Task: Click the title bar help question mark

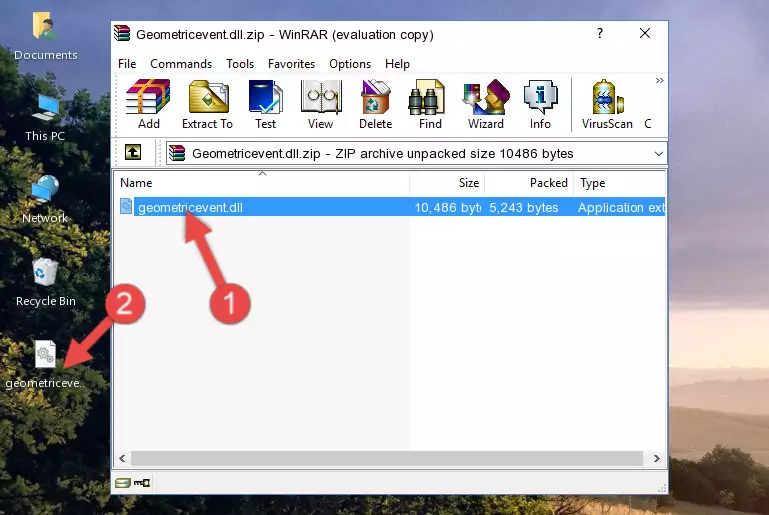Action: (x=600, y=33)
